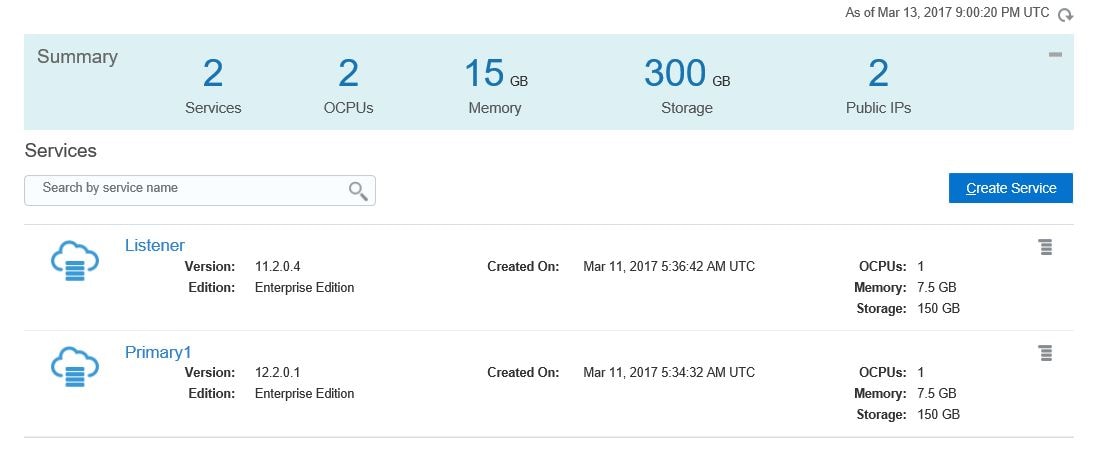This screenshot has height=460, width=1101.
Task: Select the OCPUs count in Summary
Action: tap(348, 74)
